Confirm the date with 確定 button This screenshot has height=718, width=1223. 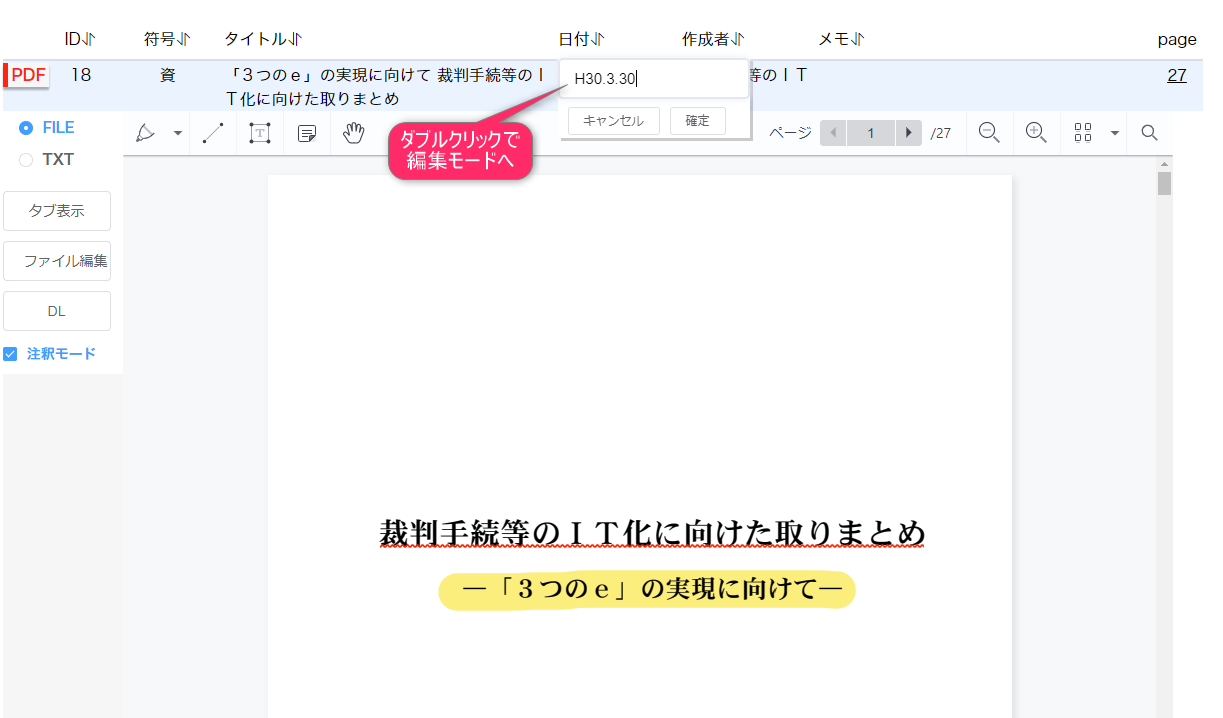697,121
